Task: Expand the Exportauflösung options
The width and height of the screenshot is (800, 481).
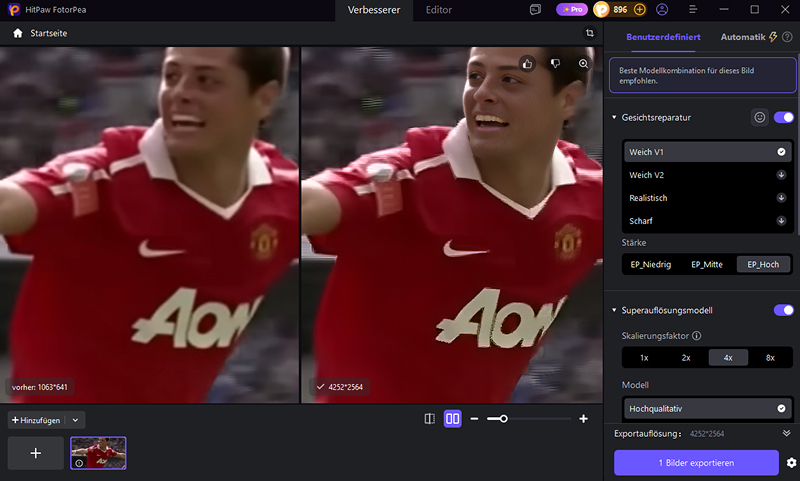Action: [x=786, y=434]
